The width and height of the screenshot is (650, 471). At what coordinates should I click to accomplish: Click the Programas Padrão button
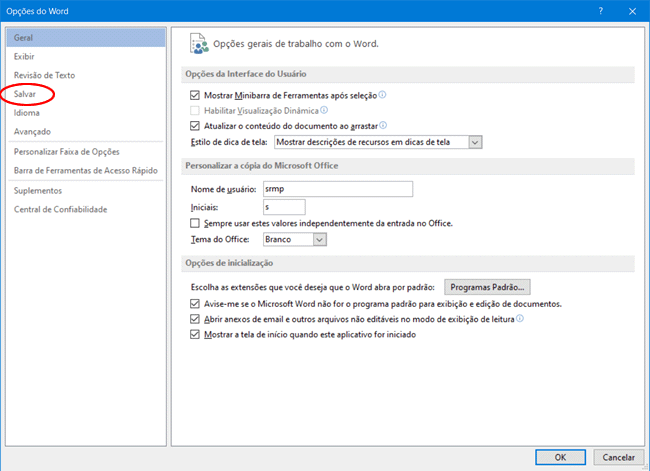pos(486,286)
